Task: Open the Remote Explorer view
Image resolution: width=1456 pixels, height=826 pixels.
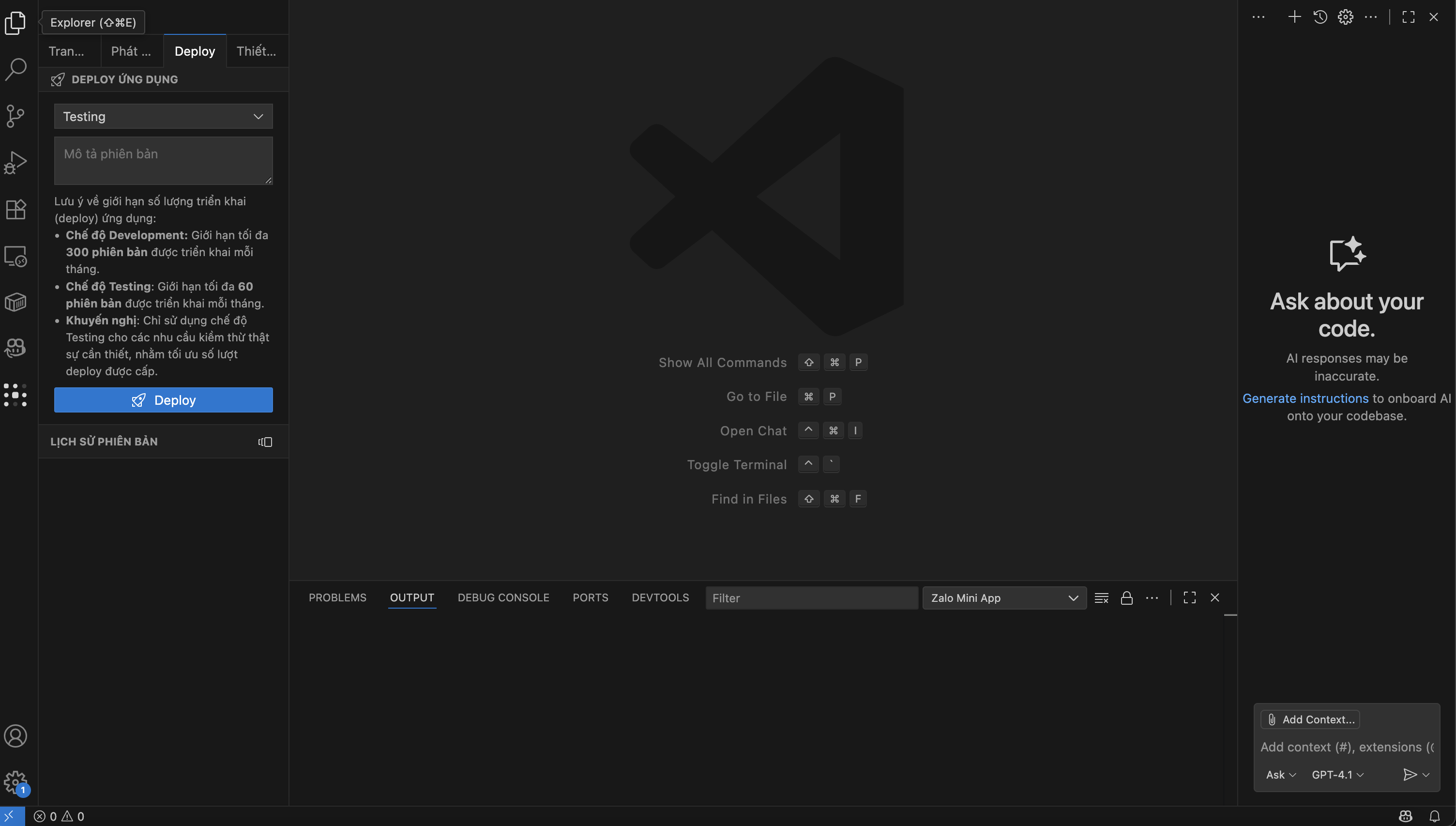Action: [15, 257]
